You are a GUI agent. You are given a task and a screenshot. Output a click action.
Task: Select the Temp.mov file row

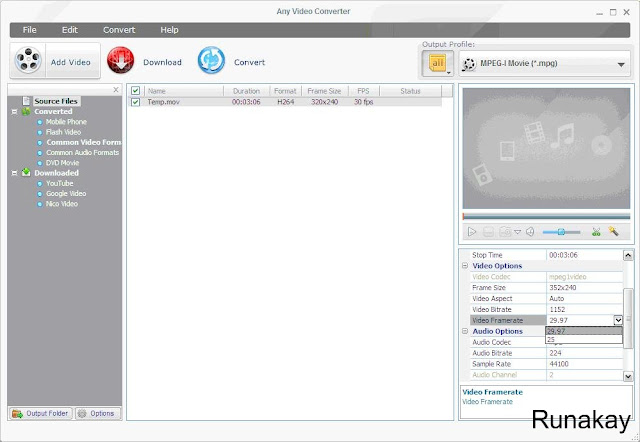coord(286,102)
